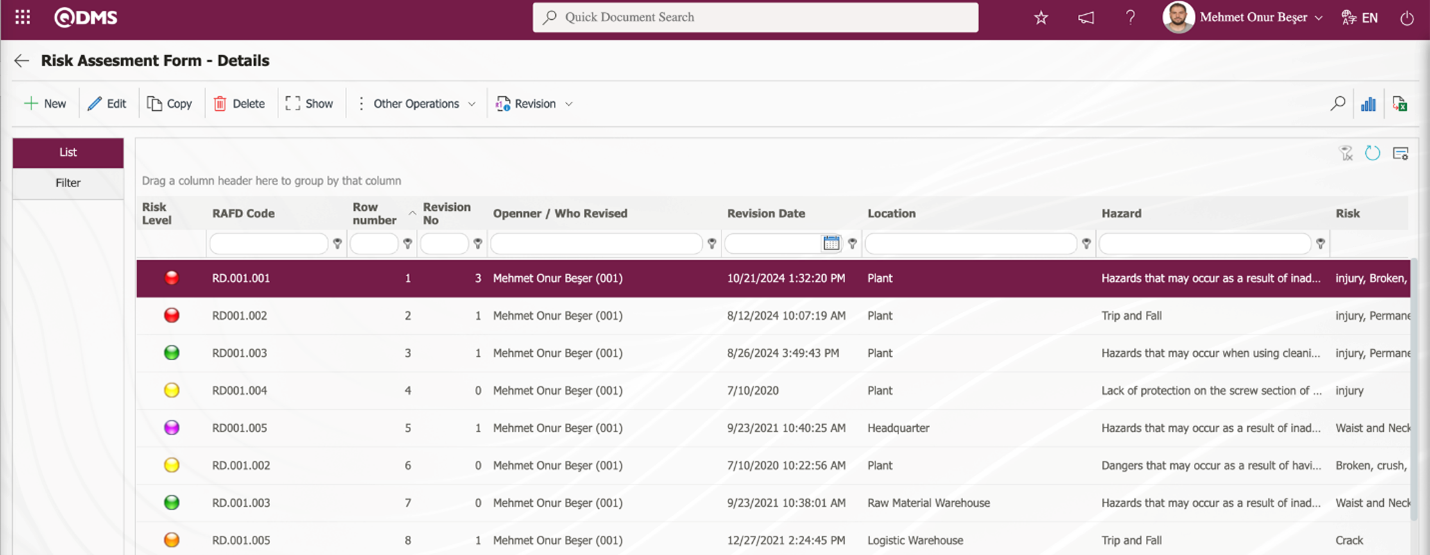Click the Edit toolbar button

[x=107, y=104]
